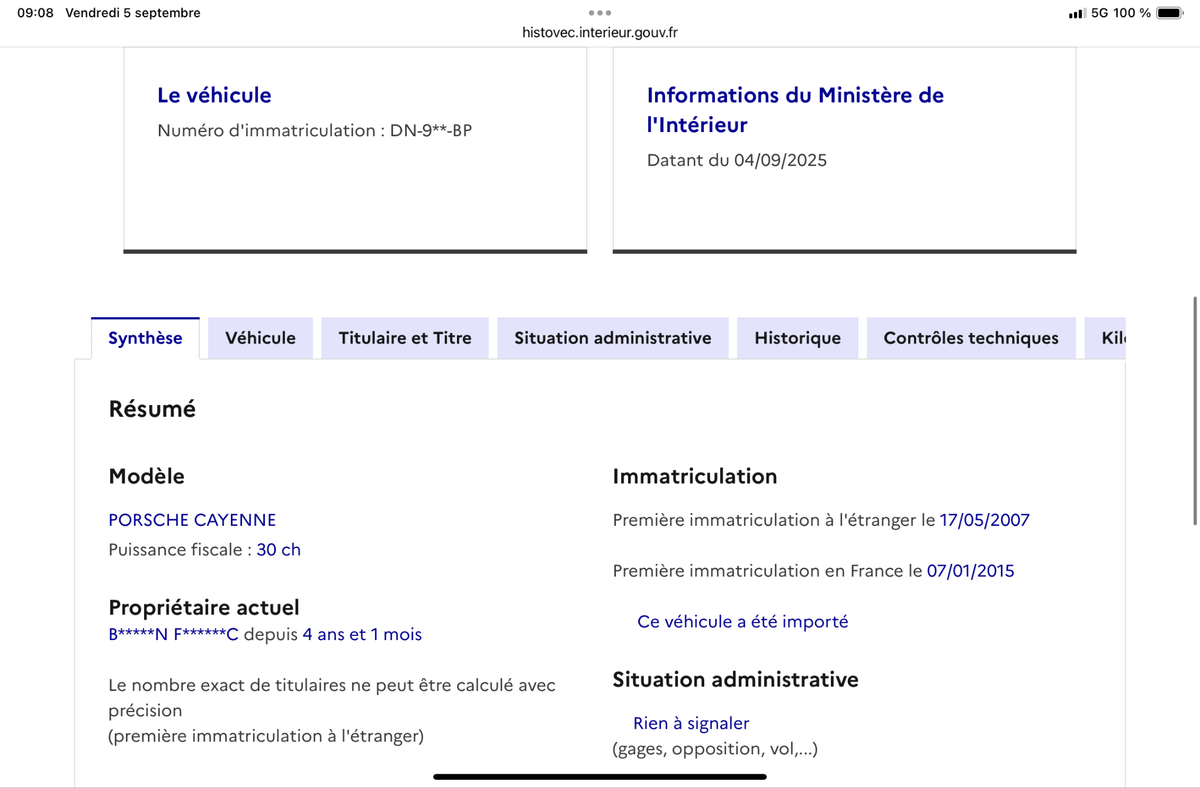
Task: Open the Contrôles techniques tab
Action: coord(970,338)
